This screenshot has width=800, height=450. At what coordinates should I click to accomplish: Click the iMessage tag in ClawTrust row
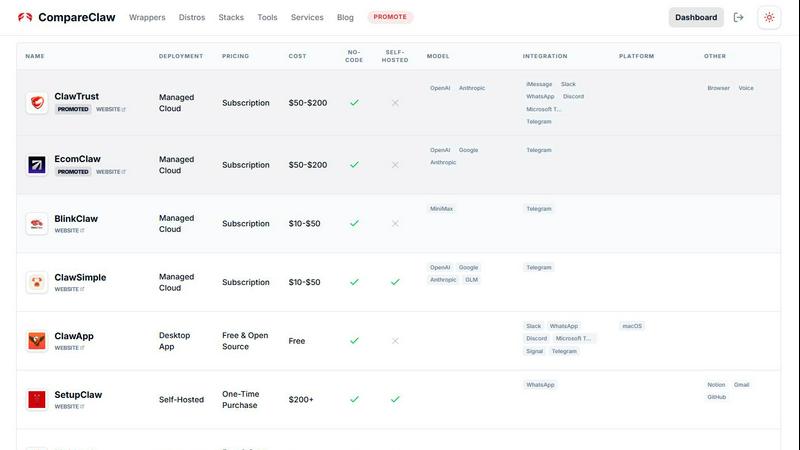[x=539, y=84]
